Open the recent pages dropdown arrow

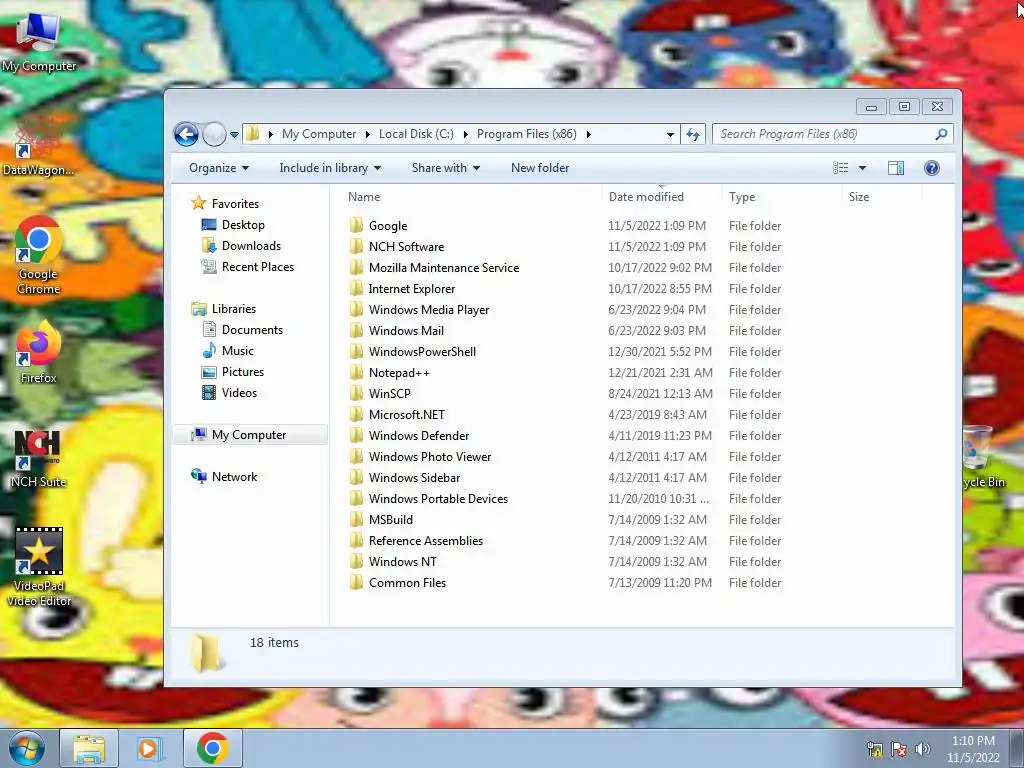pos(234,135)
